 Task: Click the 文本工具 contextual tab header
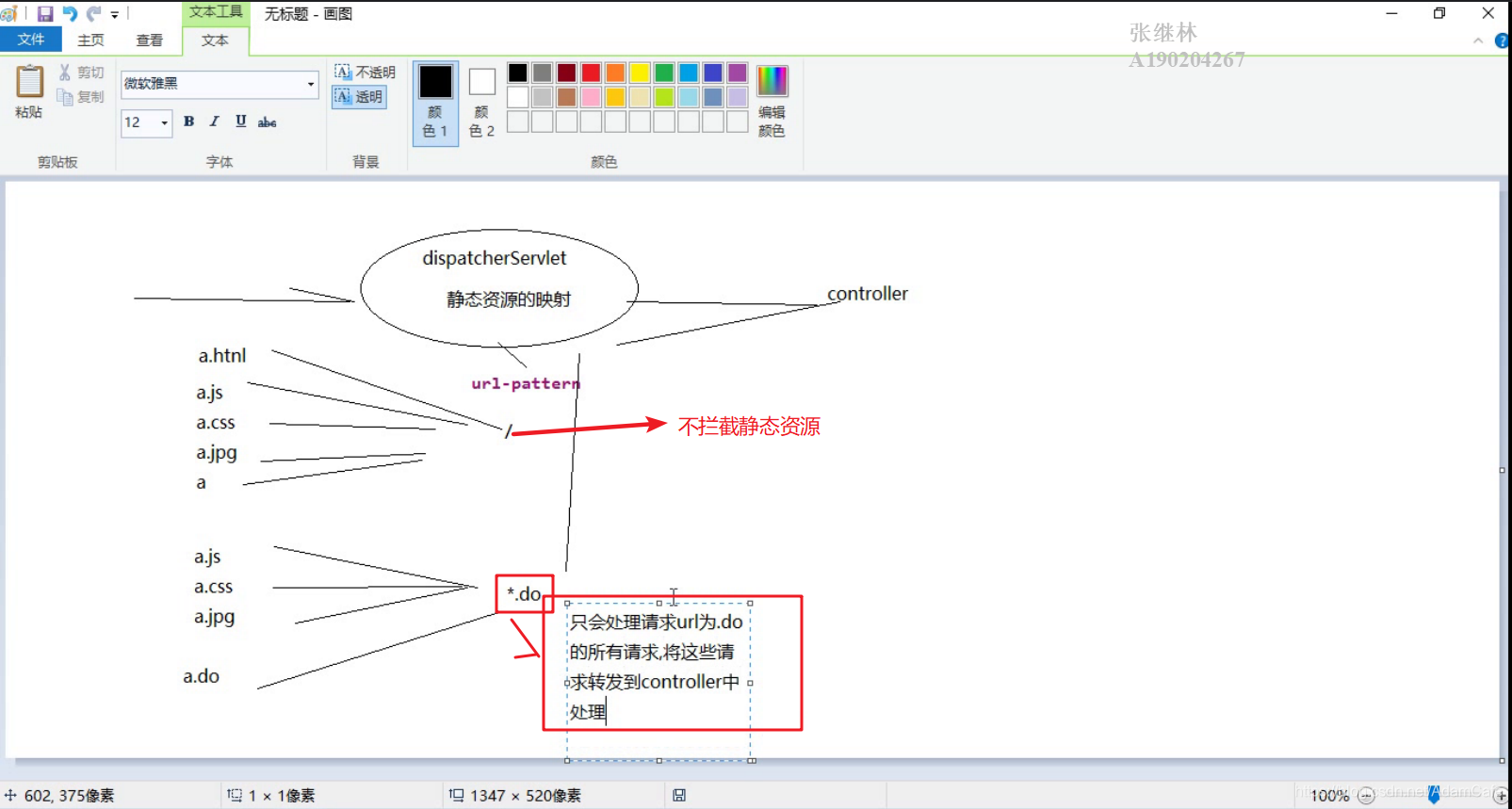(216, 12)
